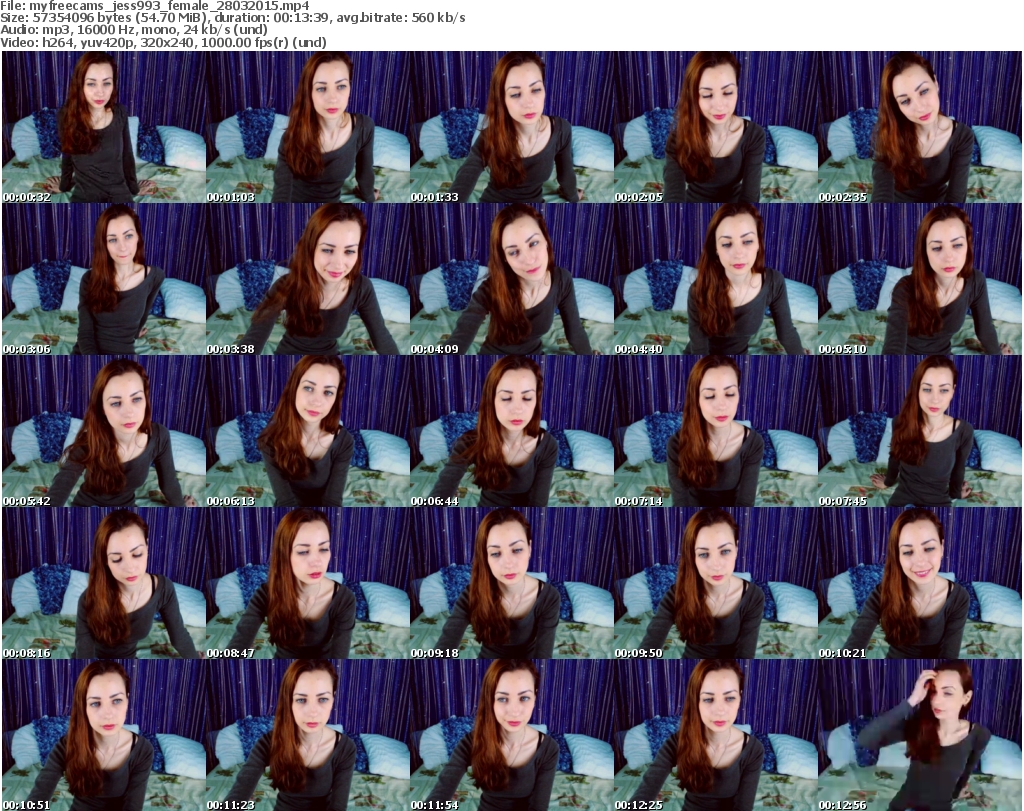Open the thumbnail timestamped 00:12:56
This screenshot has height=811, width=1024.
point(920,735)
